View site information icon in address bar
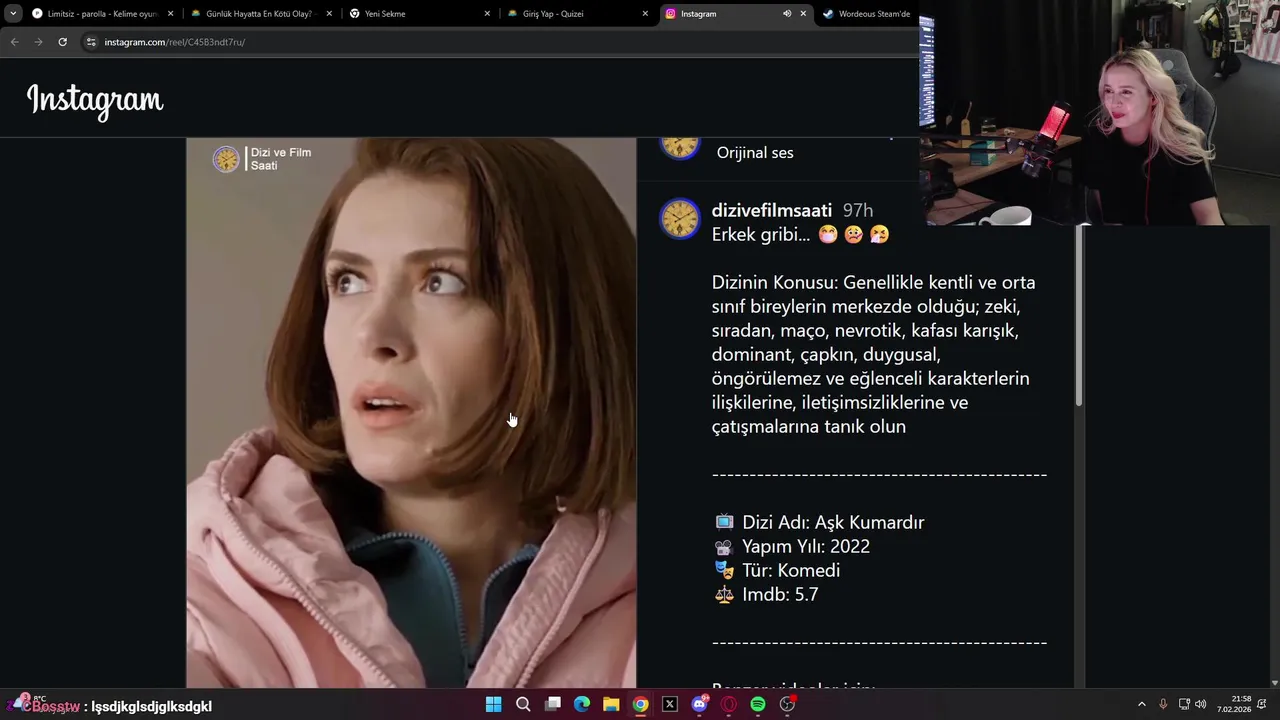 (x=91, y=42)
